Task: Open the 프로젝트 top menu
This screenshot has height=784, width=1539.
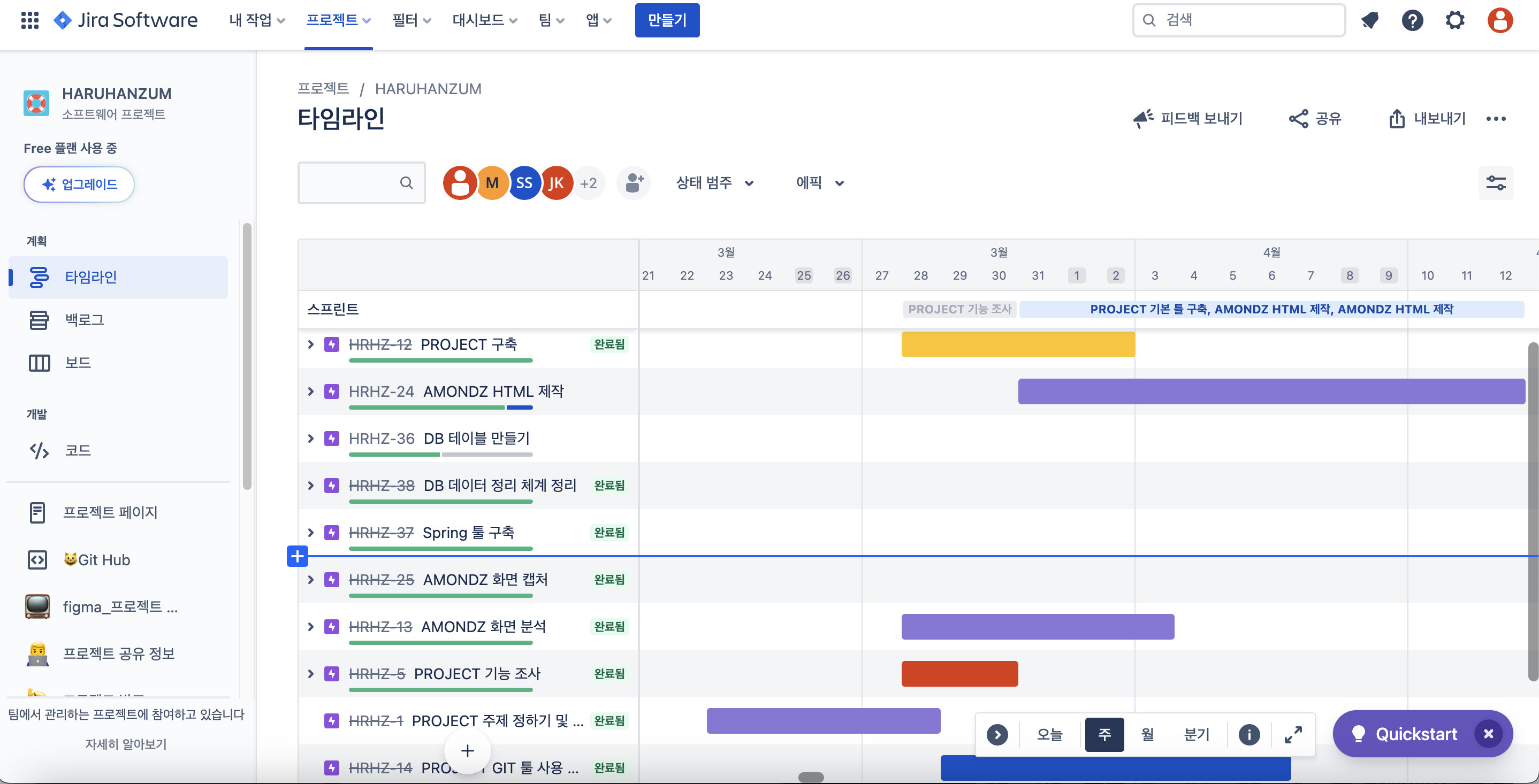Action: click(338, 20)
